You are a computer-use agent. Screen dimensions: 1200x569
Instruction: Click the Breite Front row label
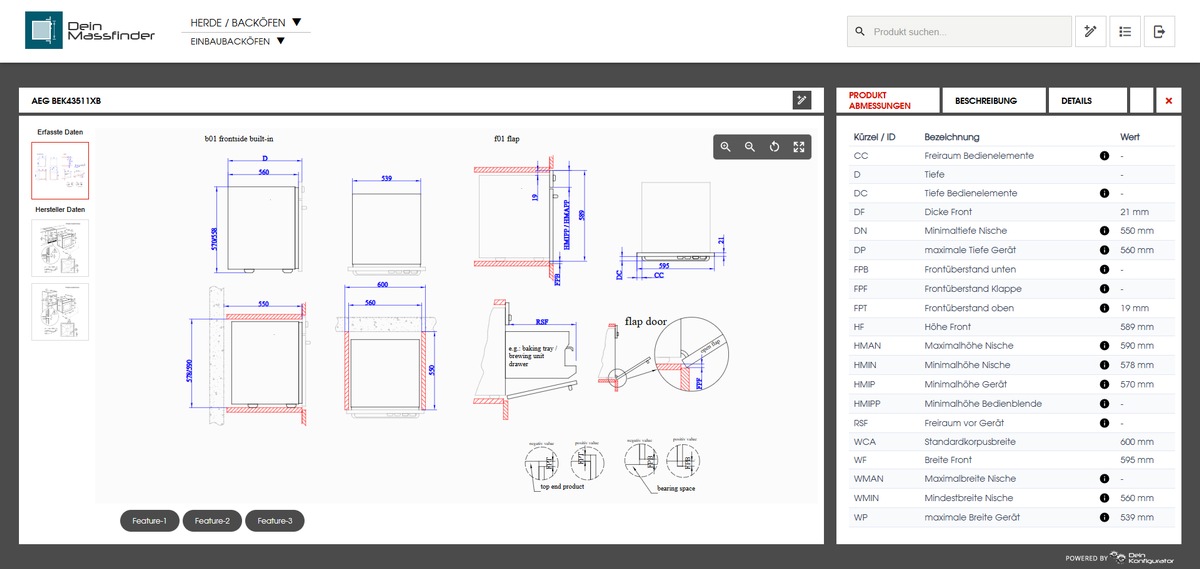pyautogui.click(x=950, y=460)
